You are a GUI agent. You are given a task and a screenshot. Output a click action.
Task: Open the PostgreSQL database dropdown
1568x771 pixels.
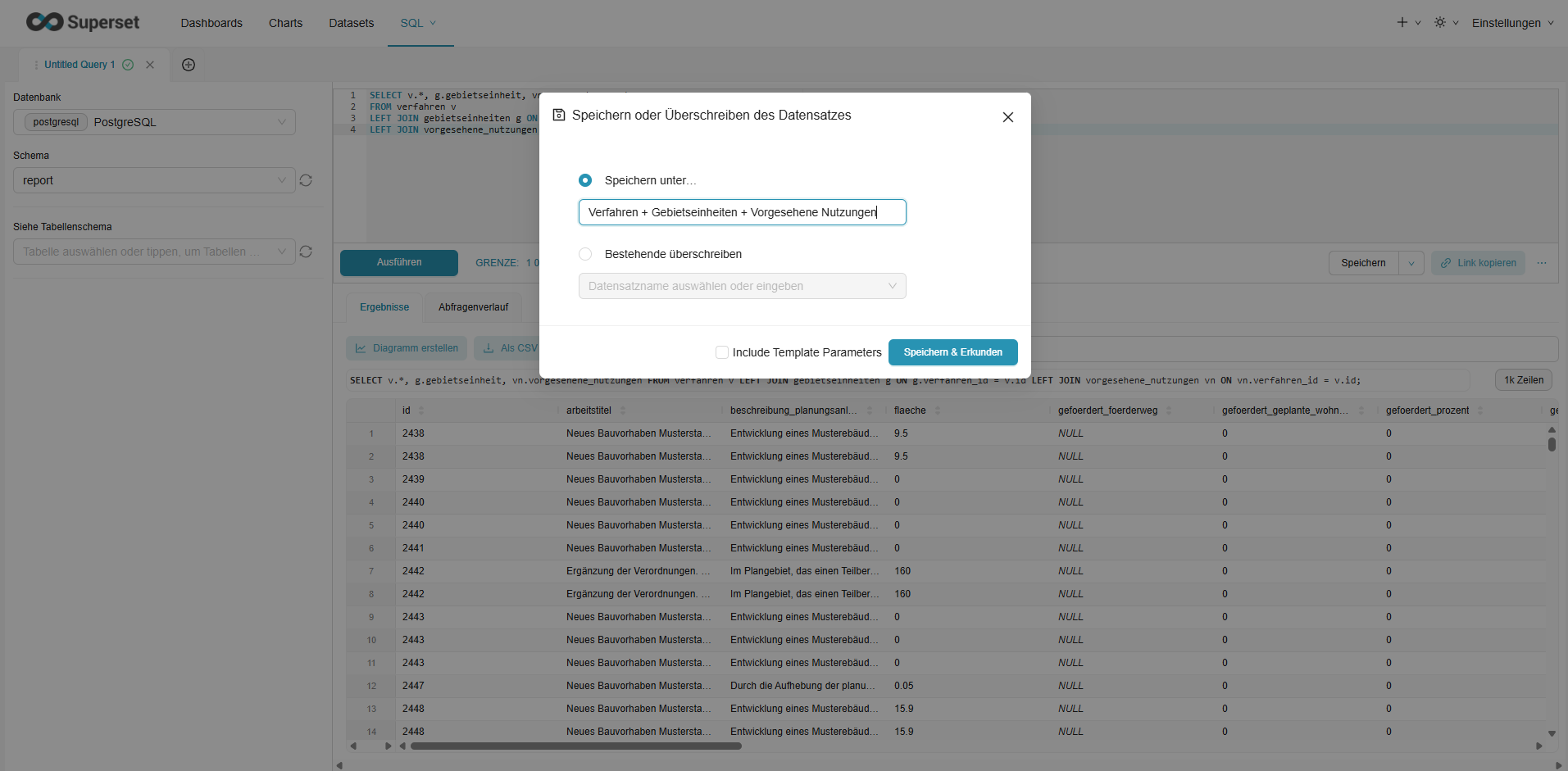154,122
